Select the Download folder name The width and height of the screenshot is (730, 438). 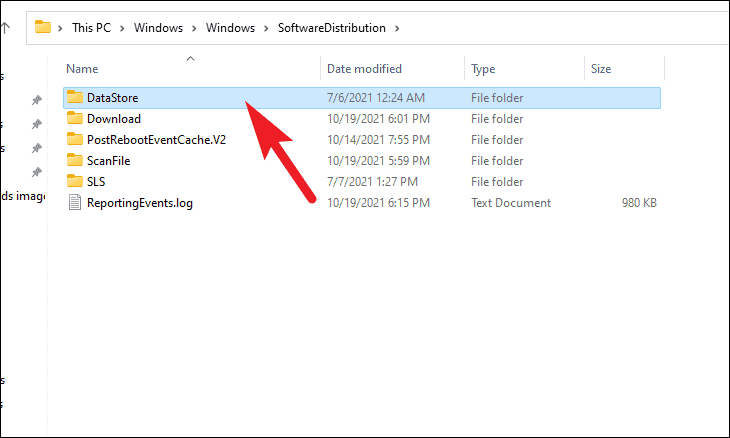(114, 119)
